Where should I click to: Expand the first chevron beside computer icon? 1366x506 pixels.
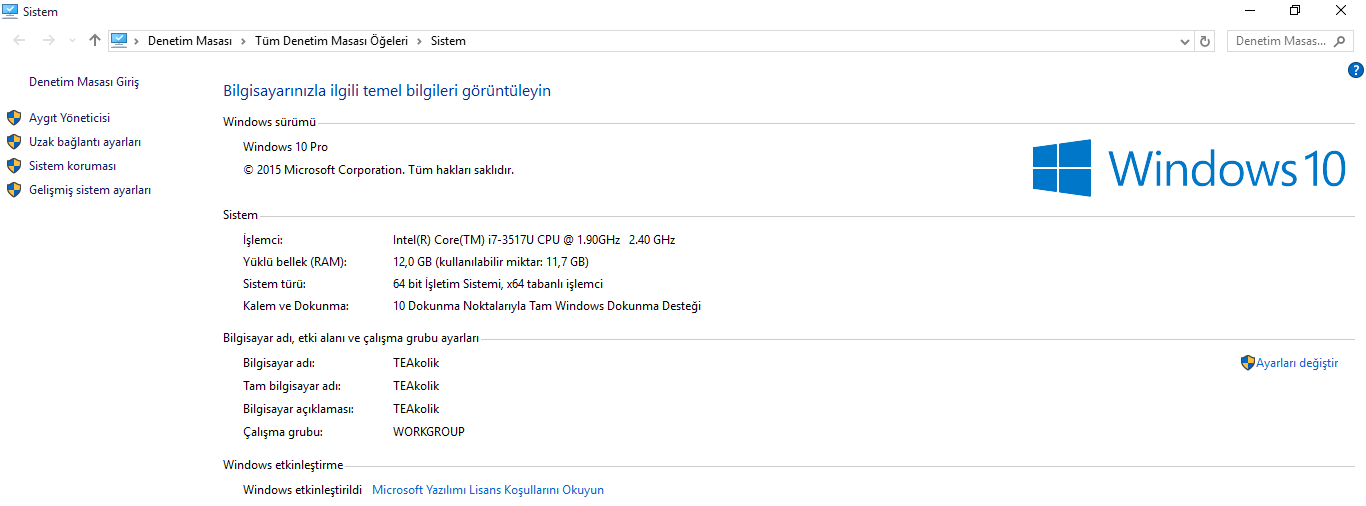(137, 41)
